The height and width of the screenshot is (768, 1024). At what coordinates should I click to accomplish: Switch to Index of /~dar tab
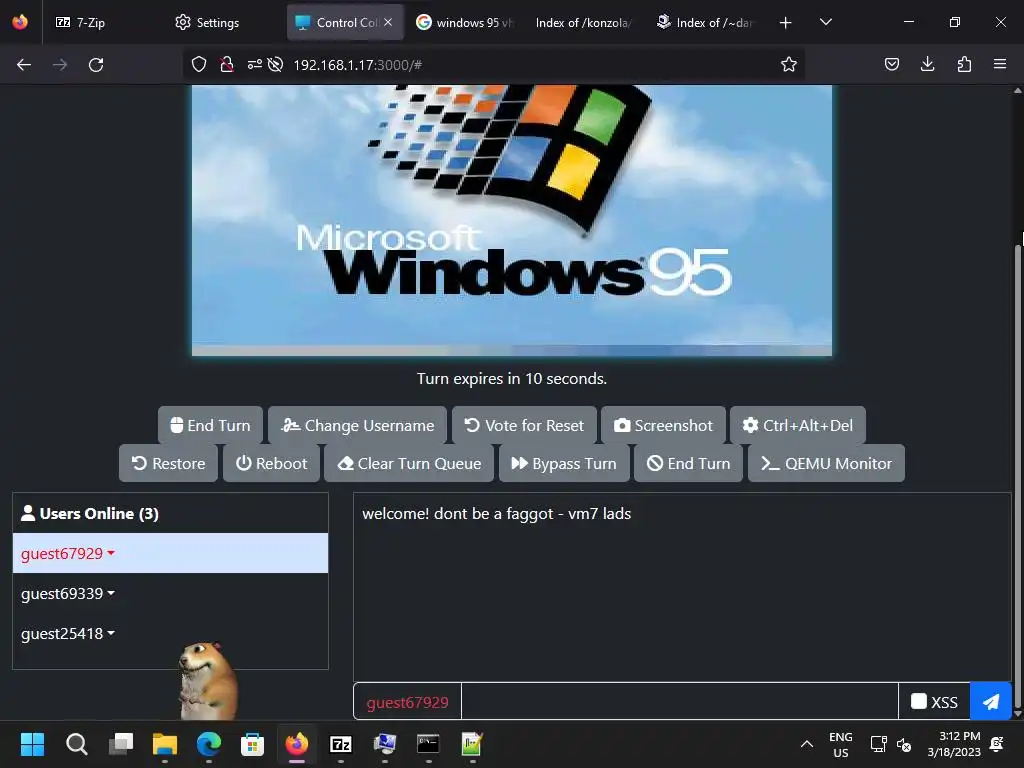(704, 22)
